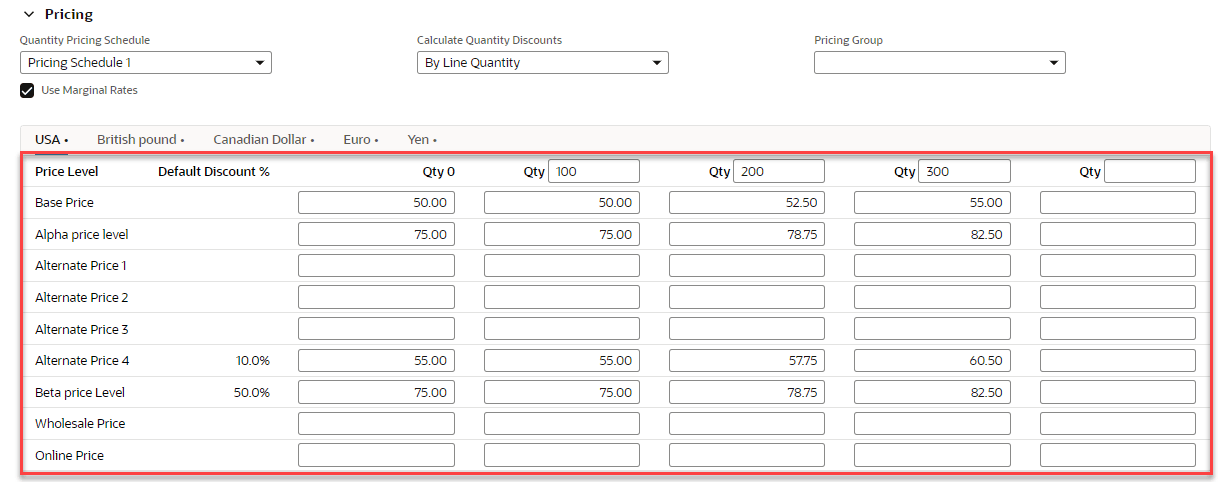The image size is (1223, 482).
Task: Click Alpha price level field showing 78.75
Action: point(747,234)
